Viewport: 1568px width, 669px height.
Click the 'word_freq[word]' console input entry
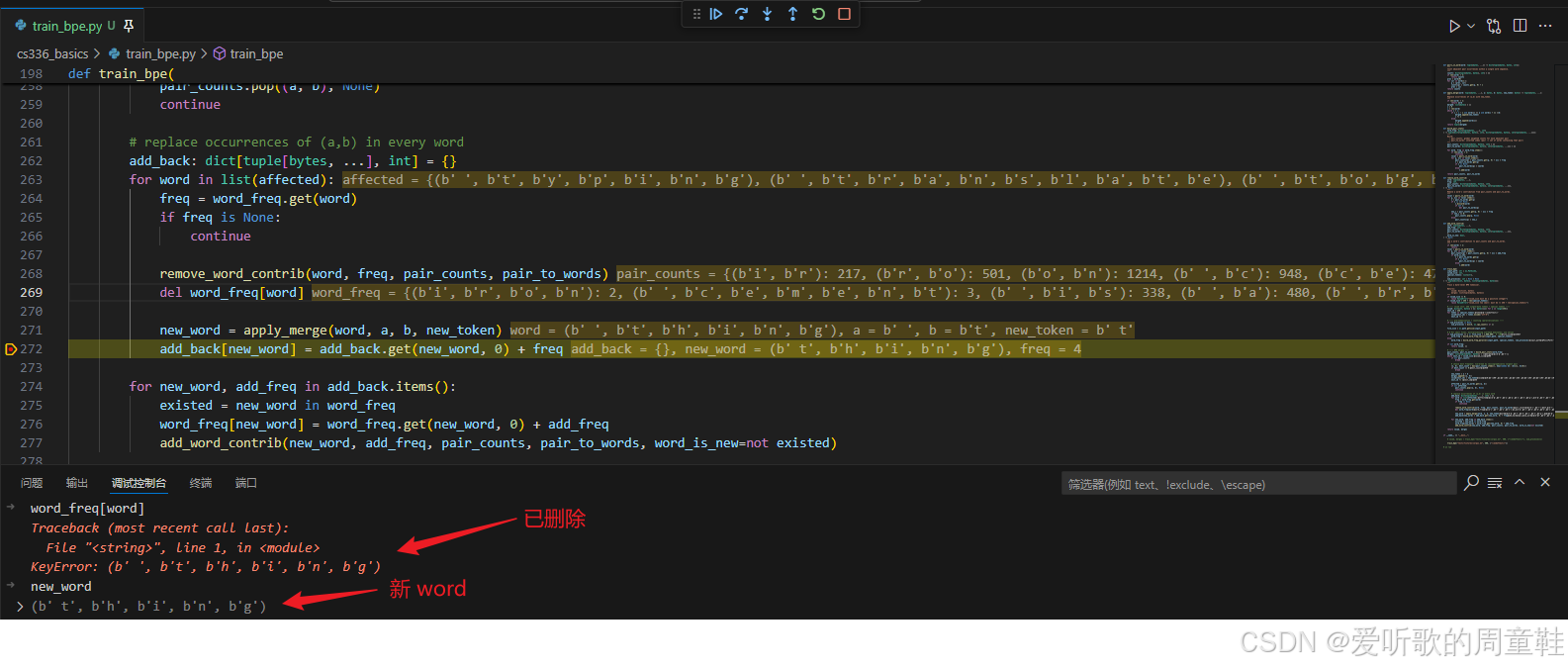click(x=87, y=509)
